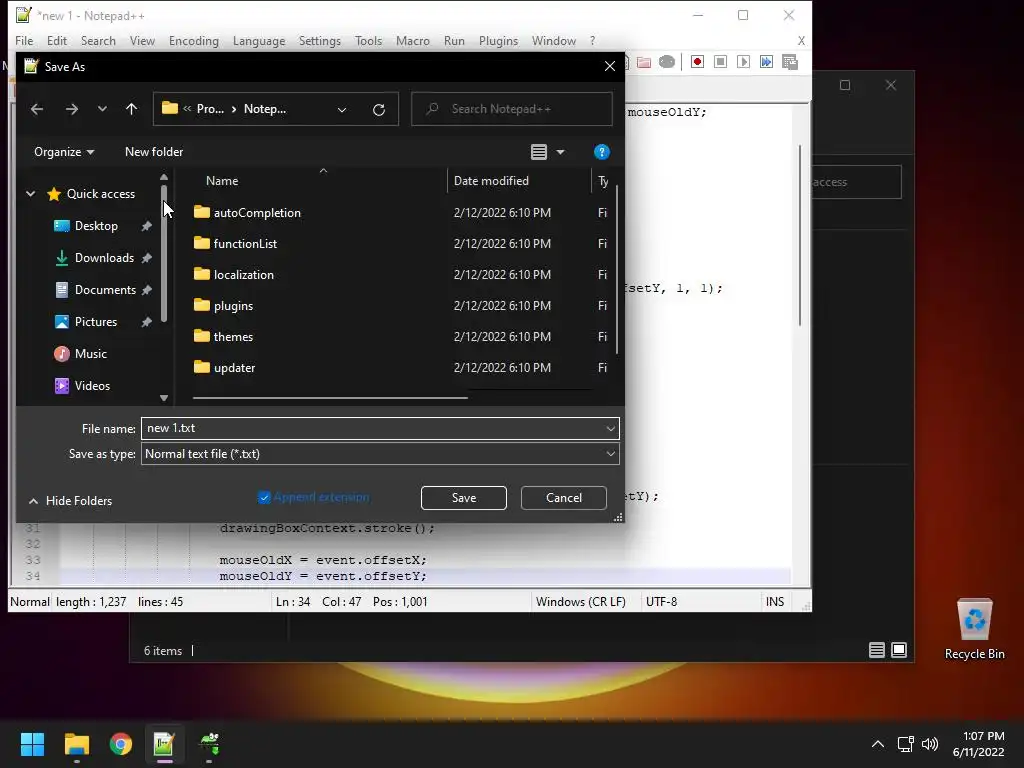This screenshot has height=768, width=1024.
Task: Click the Notepad++ taskbar icon
Action: point(164,744)
